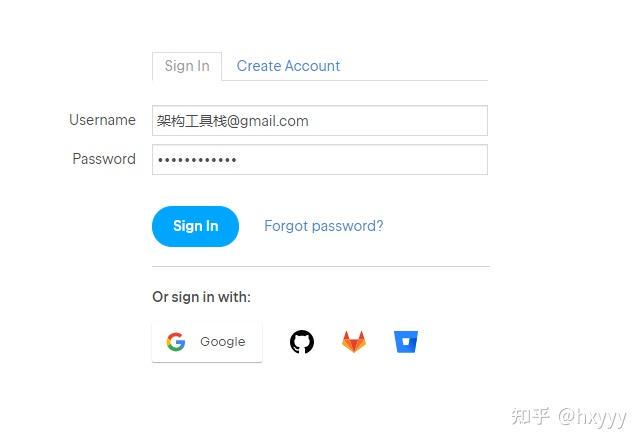643x447 pixels.
Task: Sign in with the Bitbucket bucket icon
Action: [x=406, y=342]
